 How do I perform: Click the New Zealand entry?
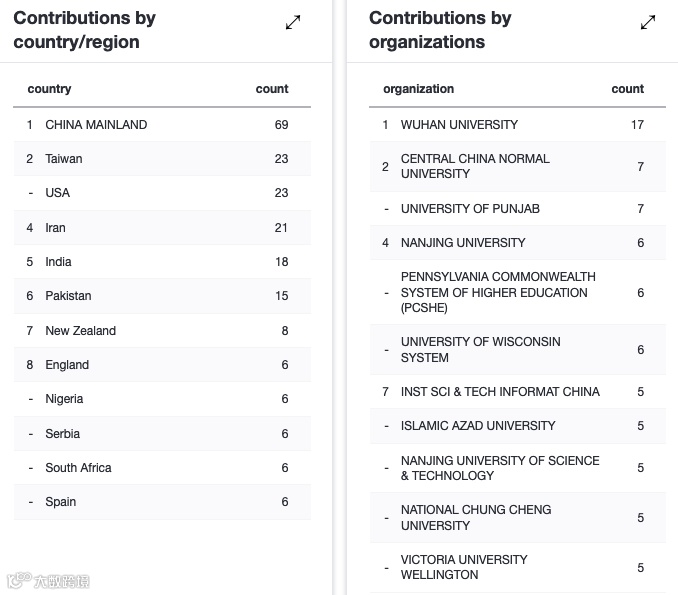pos(80,331)
